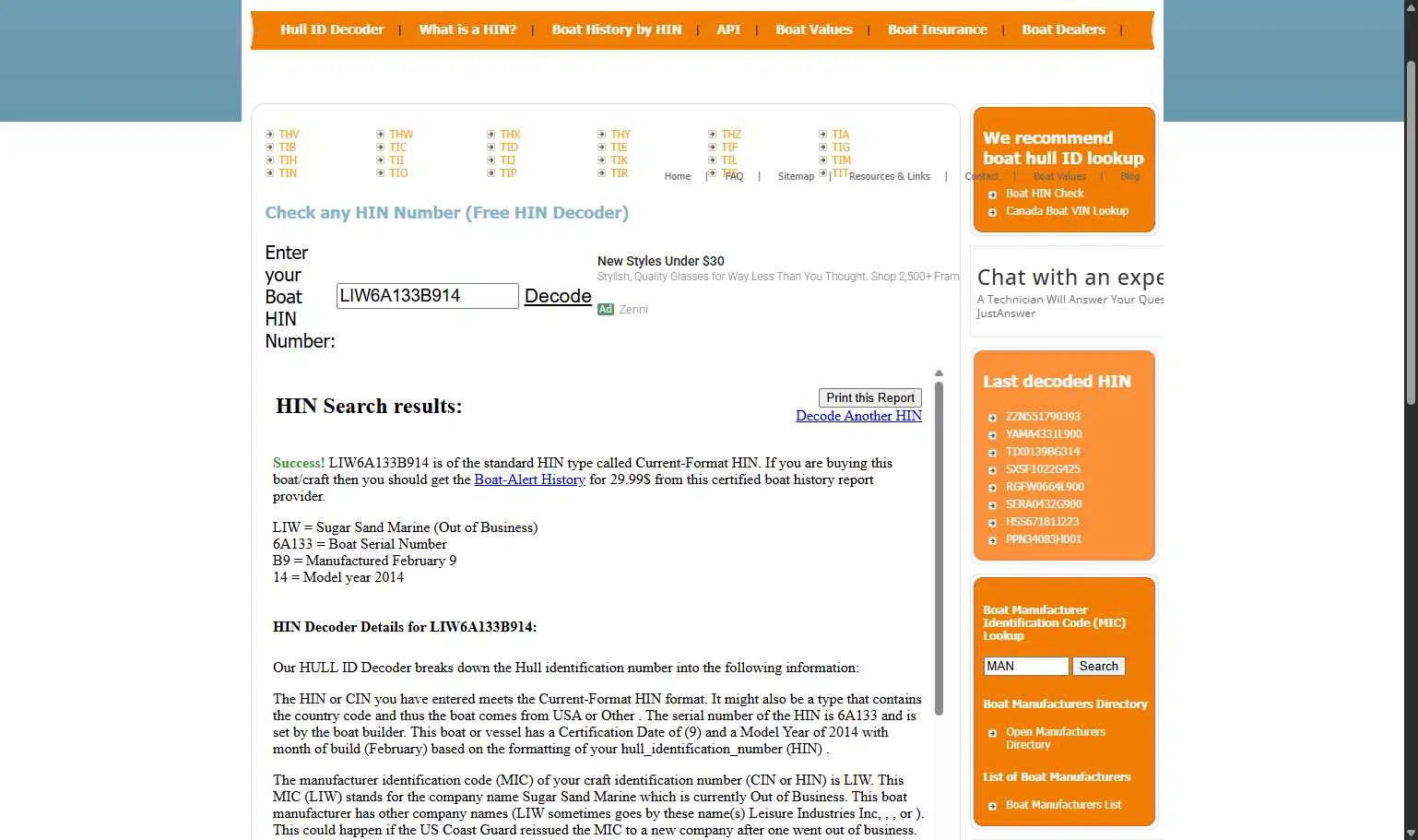Open last decoded HIN HSS67181J223
Viewport: 1418px width, 840px height.
click(x=1042, y=522)
